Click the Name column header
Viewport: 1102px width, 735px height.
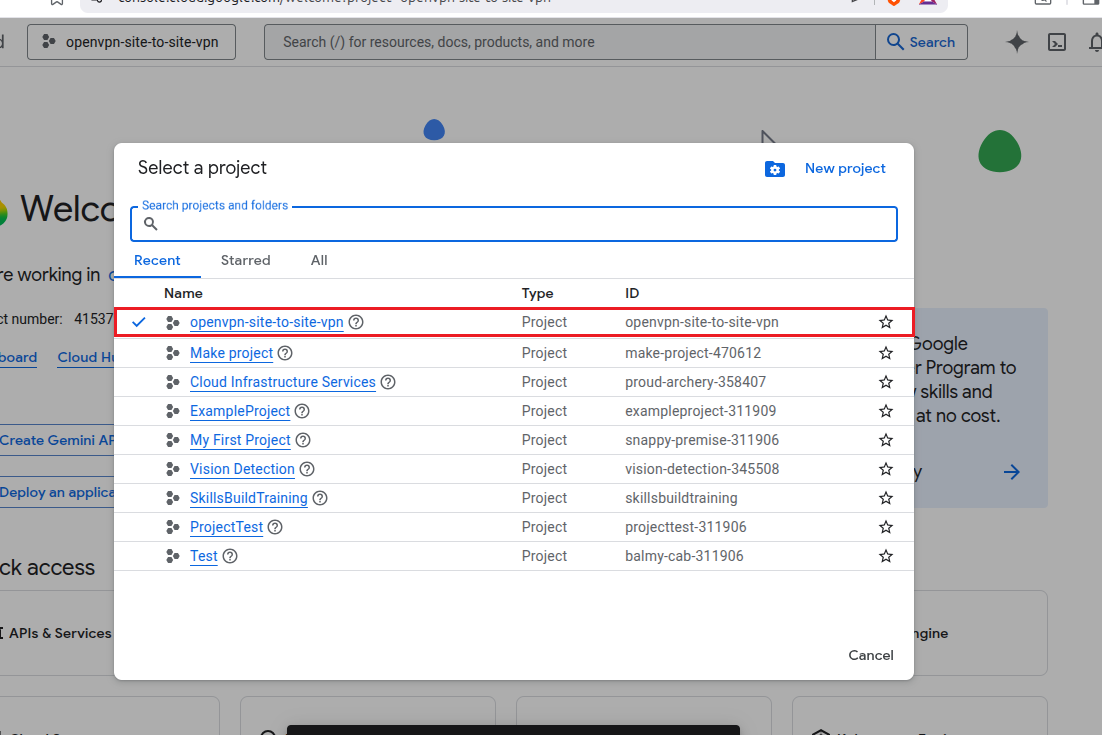click(183, 293)
